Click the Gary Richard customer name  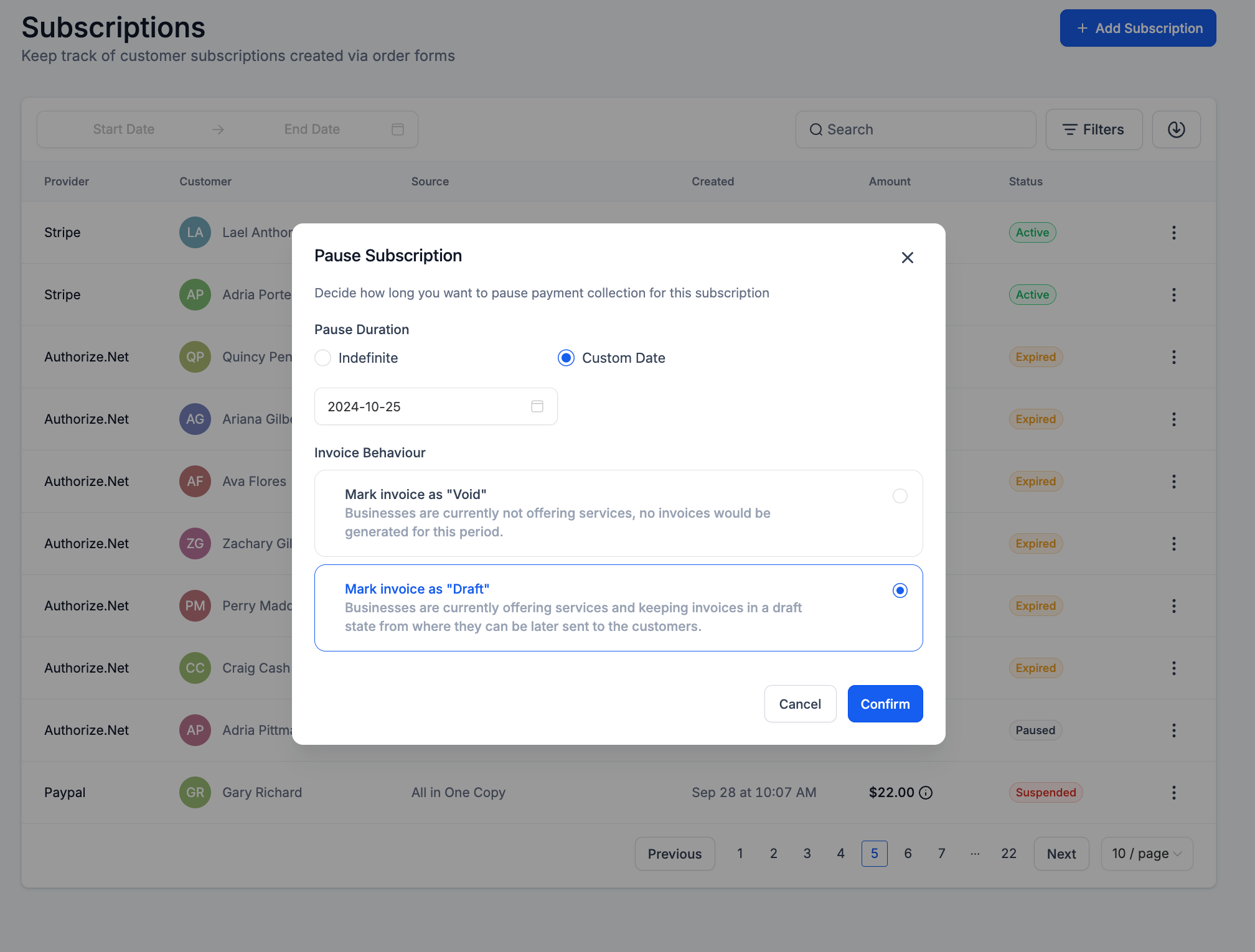tap(262, 793)
